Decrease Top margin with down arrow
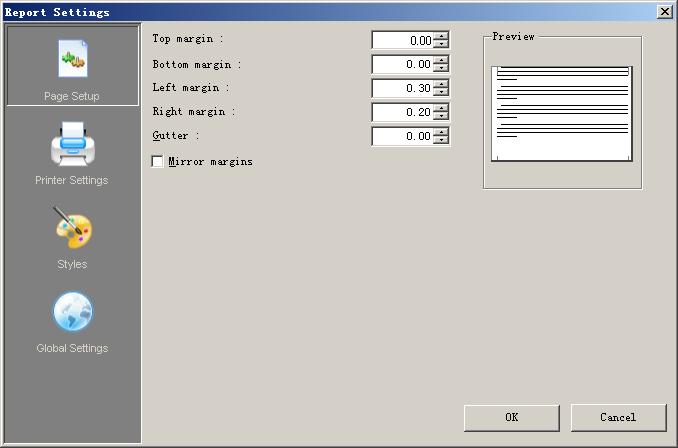Image resolution: width=678 pixels, height=448 pixels. 441,45
